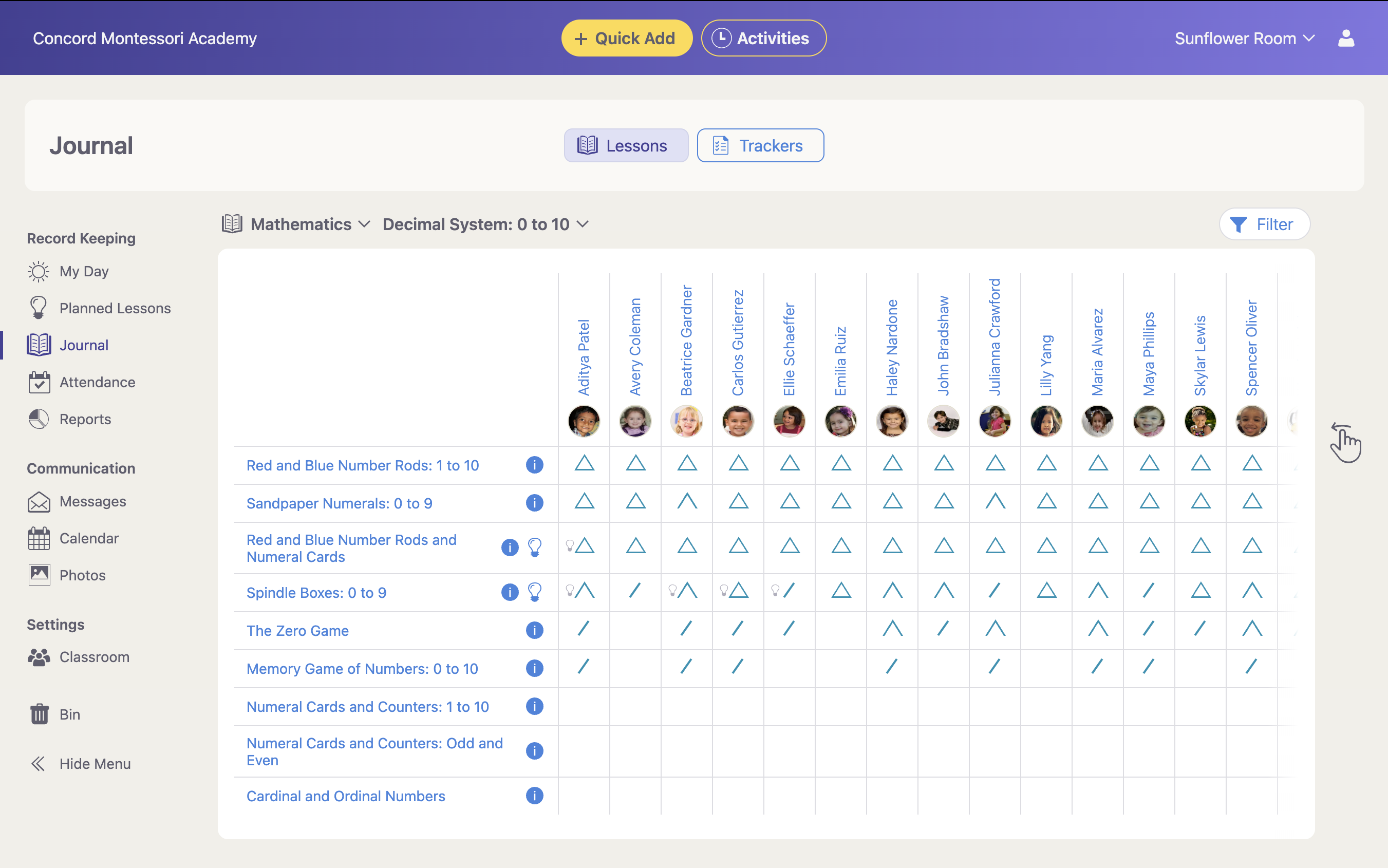Image resolution: width=1388 pixels, height=868 pixels.
Task: Toggle Aditya Patel's Red and Blue Number Rods status
Action: tap(585, 464)
